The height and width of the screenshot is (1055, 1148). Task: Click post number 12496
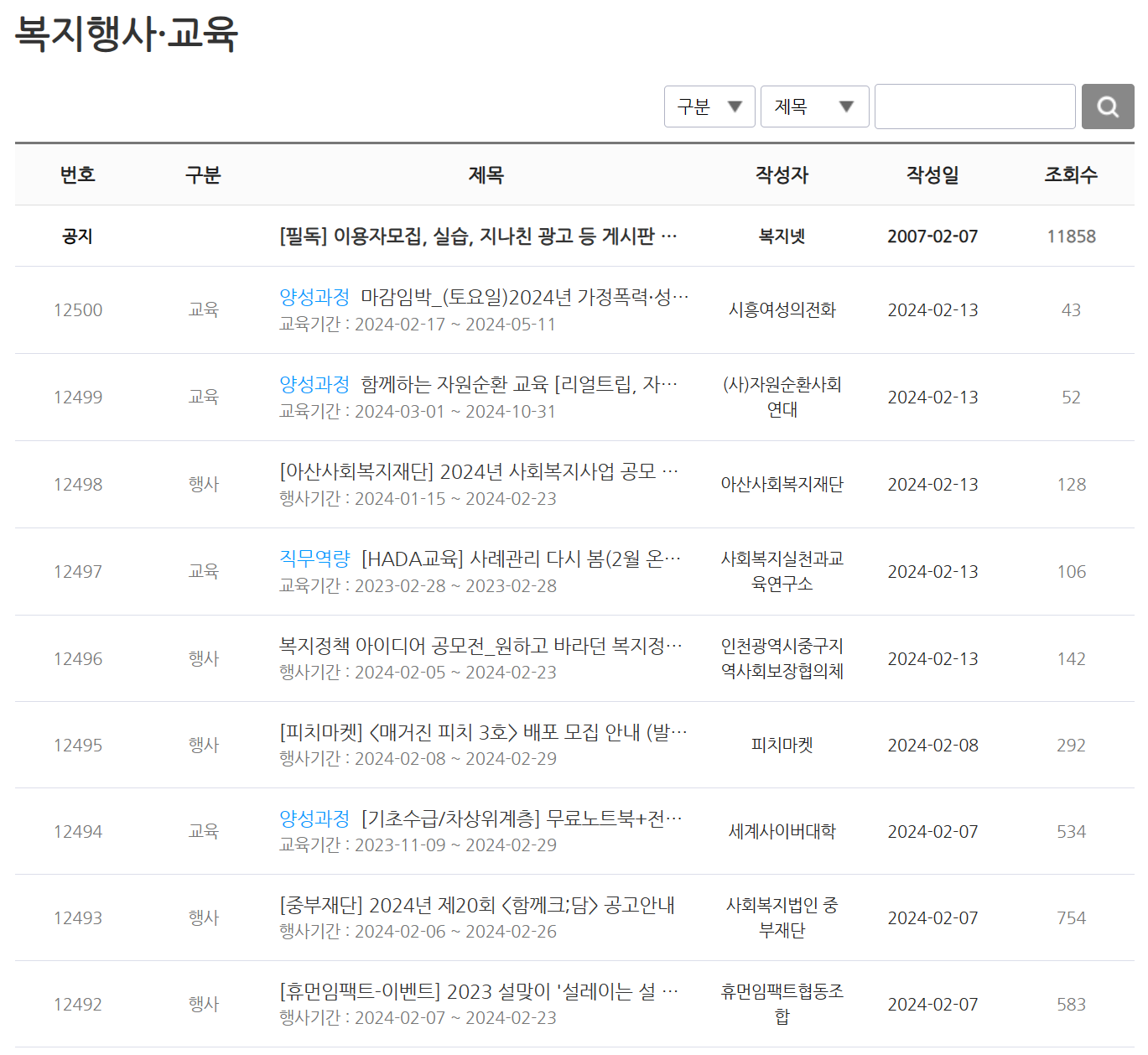point(78,659)
